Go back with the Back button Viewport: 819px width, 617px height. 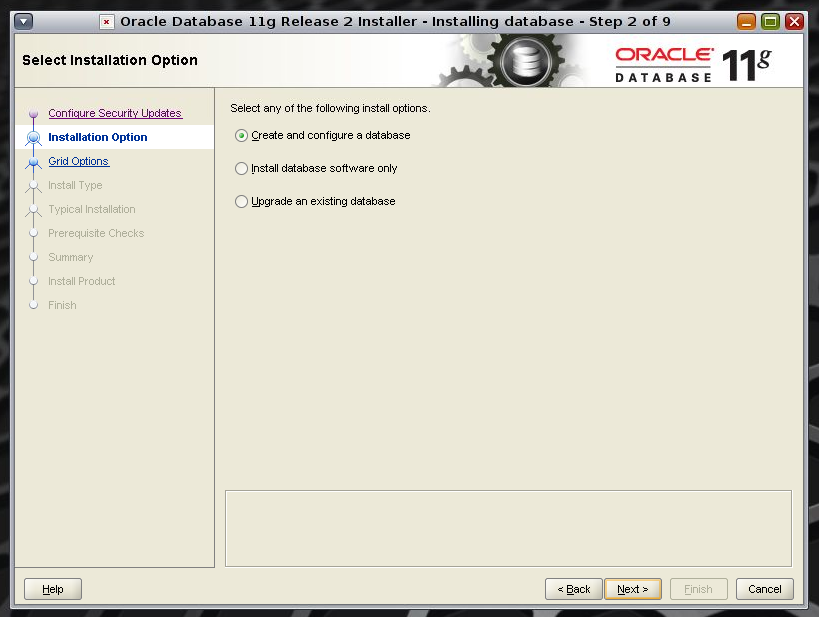point(574,589)
